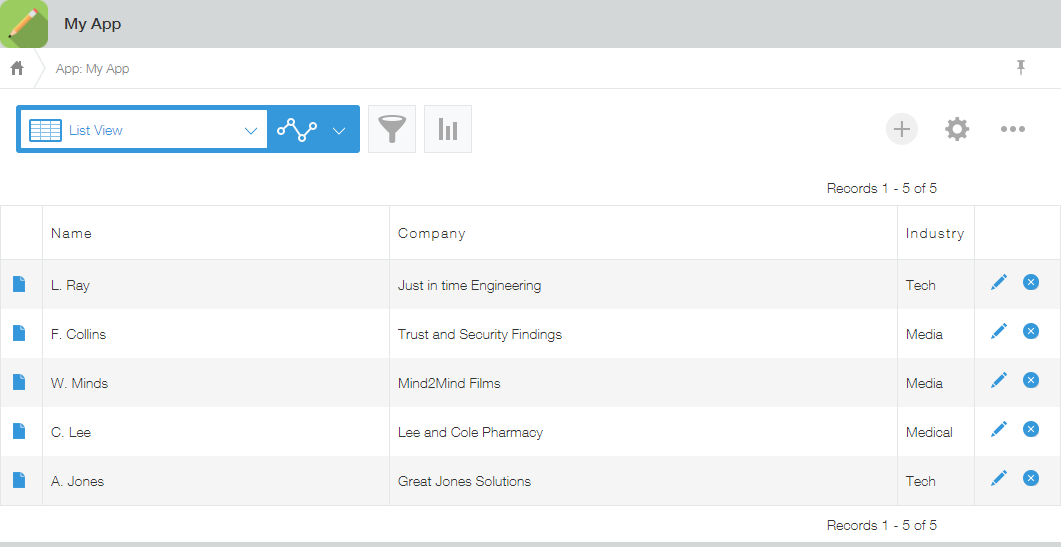This screenshot has height=547, width=1061.
Task: Click the My App pencil logo
Action: pyautogui.click(x=24, y=24)
